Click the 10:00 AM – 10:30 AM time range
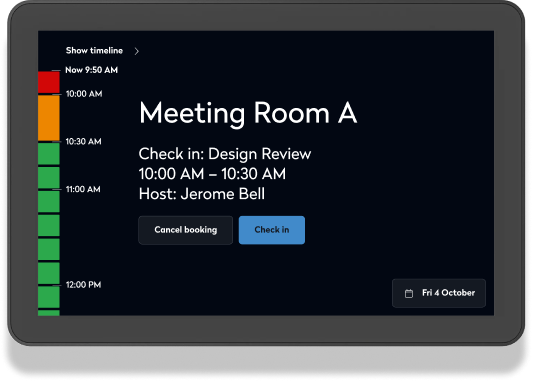 [x=212, y=174]
